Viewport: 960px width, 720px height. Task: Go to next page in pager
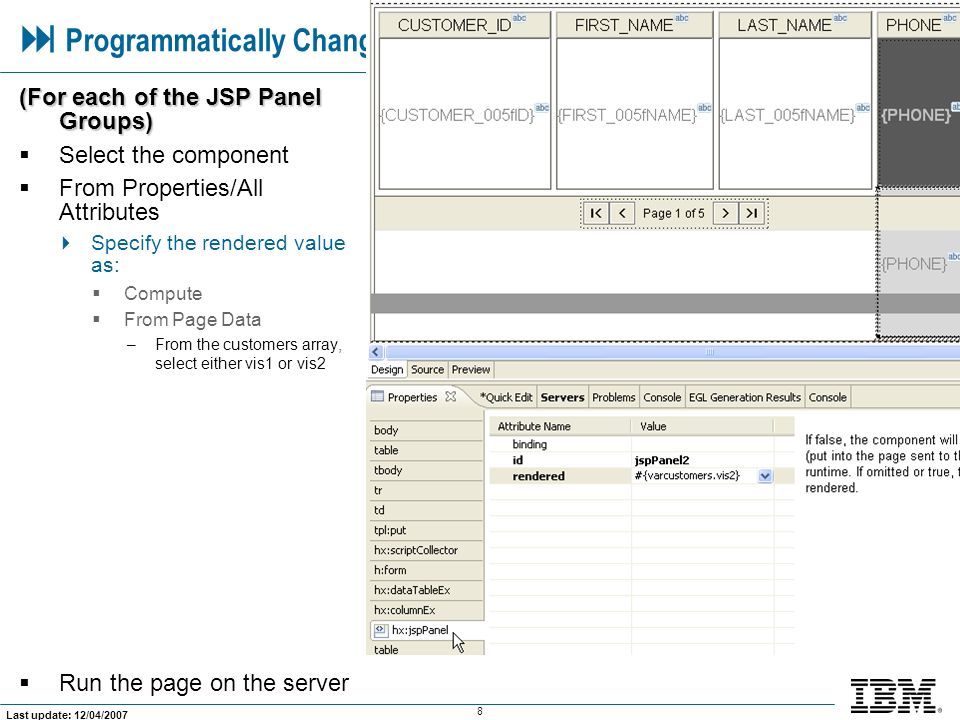click(726, 213)
